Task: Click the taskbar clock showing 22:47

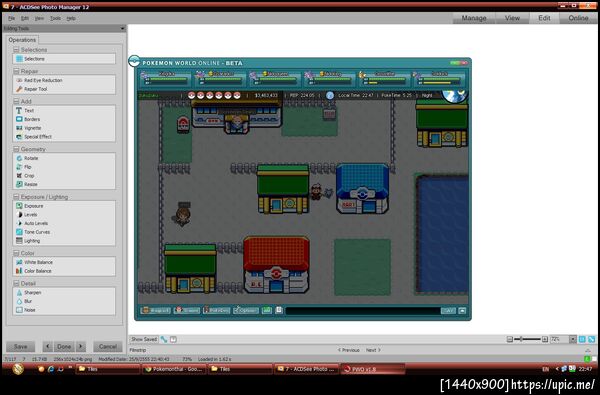Action: pos(585,369)
